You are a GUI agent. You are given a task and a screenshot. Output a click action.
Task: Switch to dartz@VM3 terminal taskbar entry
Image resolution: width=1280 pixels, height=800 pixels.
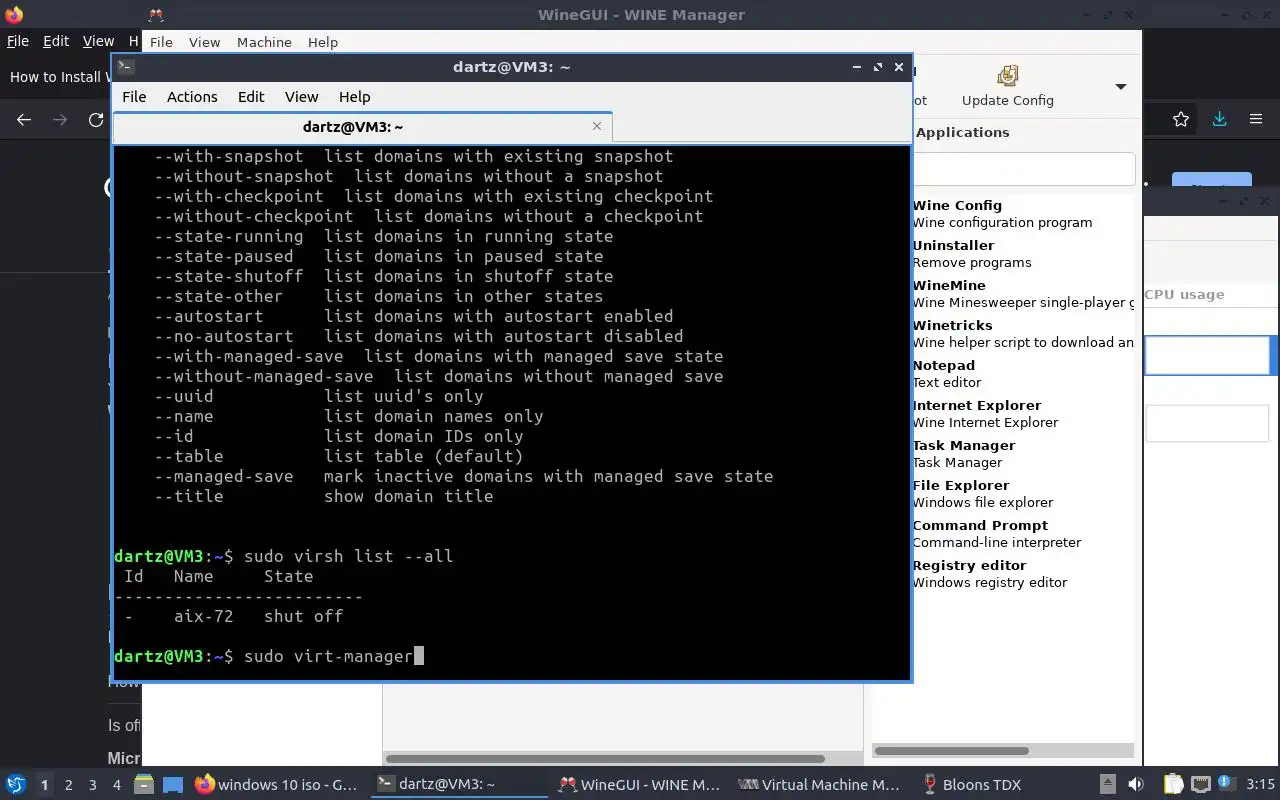click(458, 785)
